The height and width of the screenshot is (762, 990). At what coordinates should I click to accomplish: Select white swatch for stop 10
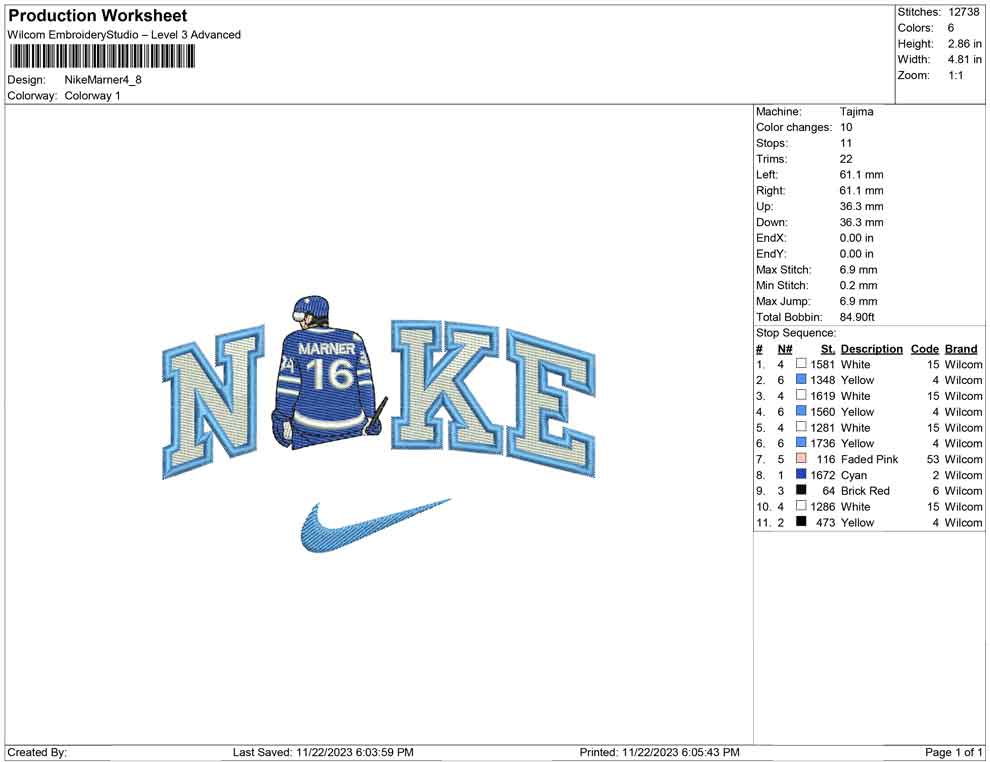click(801, 506)
